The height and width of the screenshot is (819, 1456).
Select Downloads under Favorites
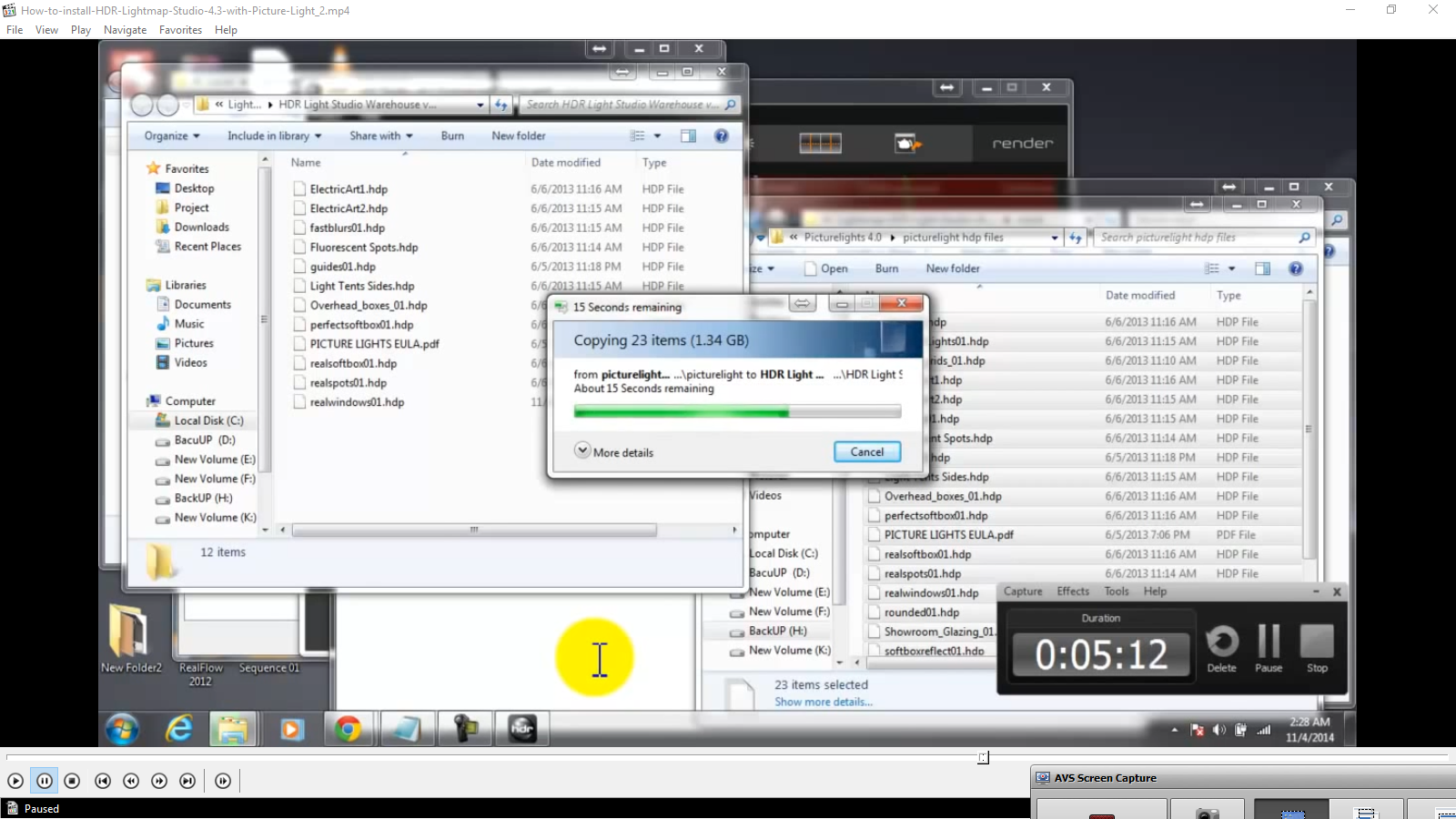pos(201,227)
